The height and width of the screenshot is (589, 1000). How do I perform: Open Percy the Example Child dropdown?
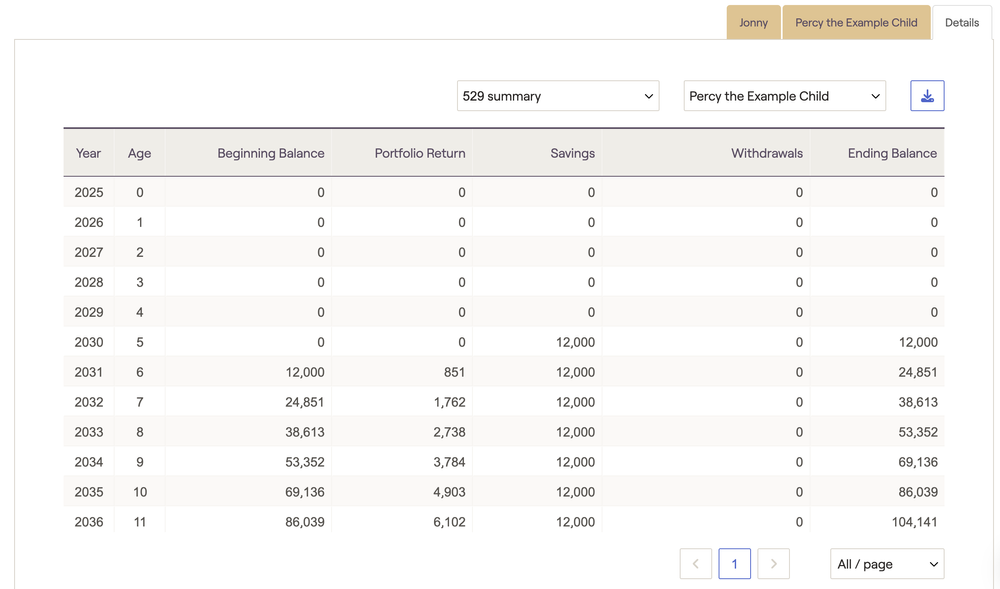tap(784, 96)
